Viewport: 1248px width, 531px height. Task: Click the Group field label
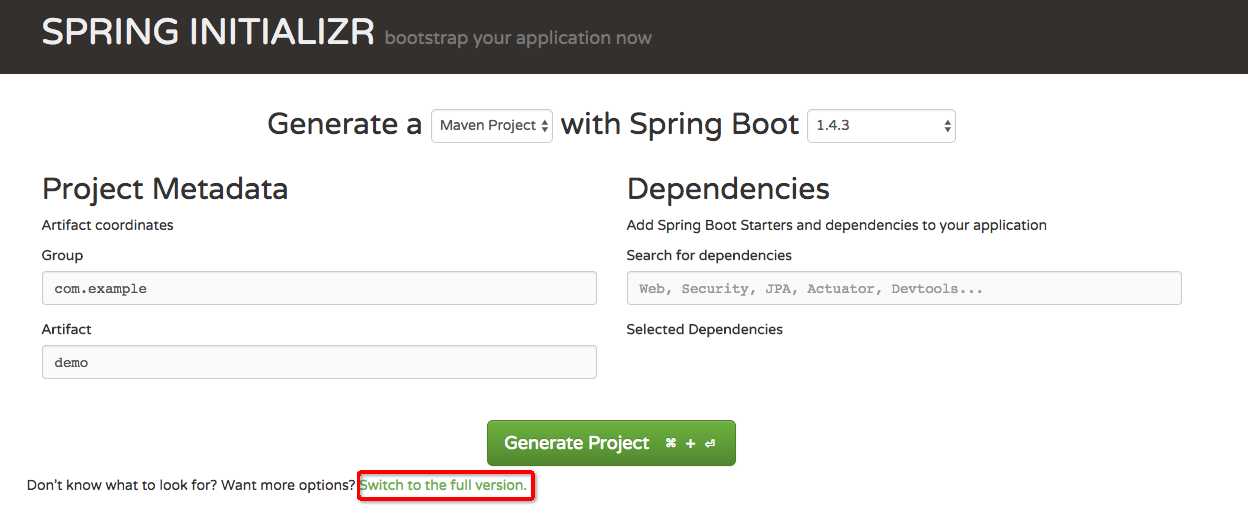[x=63, y=255]
